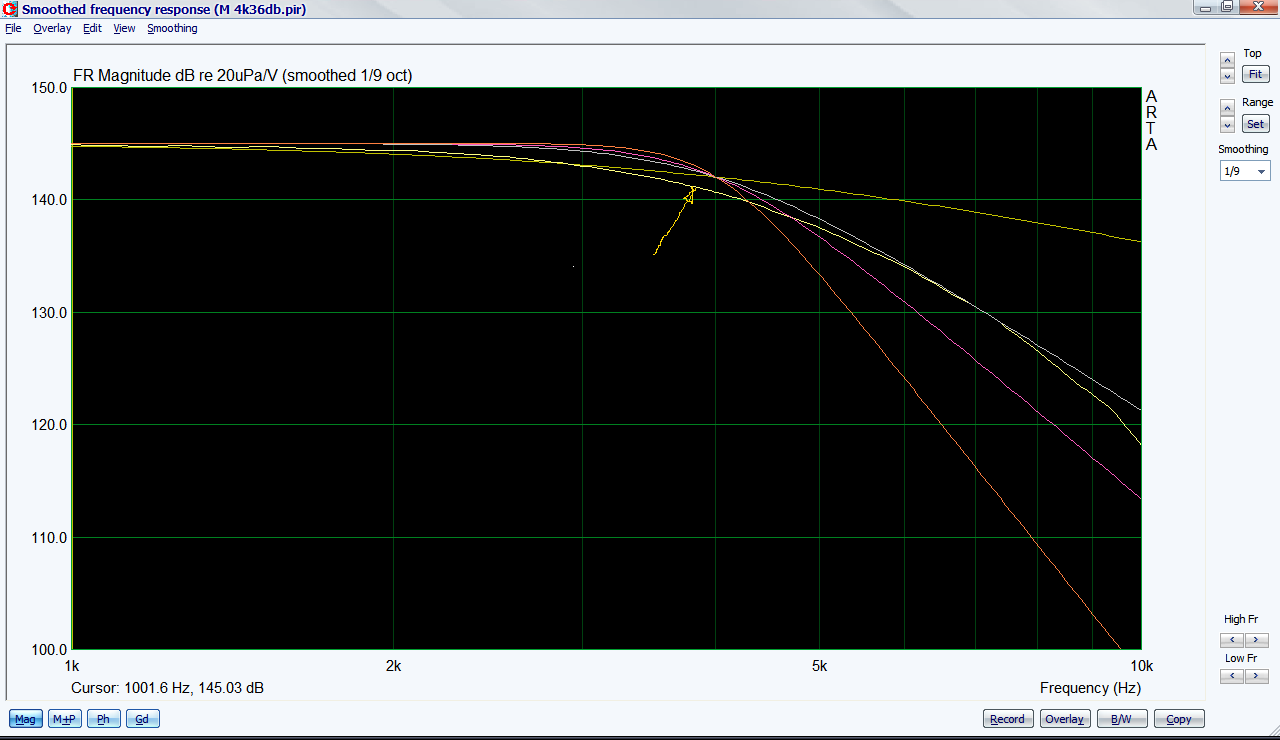This screenshot has width=1280, height=740.
Task: Click the Top down arrow stepper
Action: pyautogui.click(x=1227, y=76)
